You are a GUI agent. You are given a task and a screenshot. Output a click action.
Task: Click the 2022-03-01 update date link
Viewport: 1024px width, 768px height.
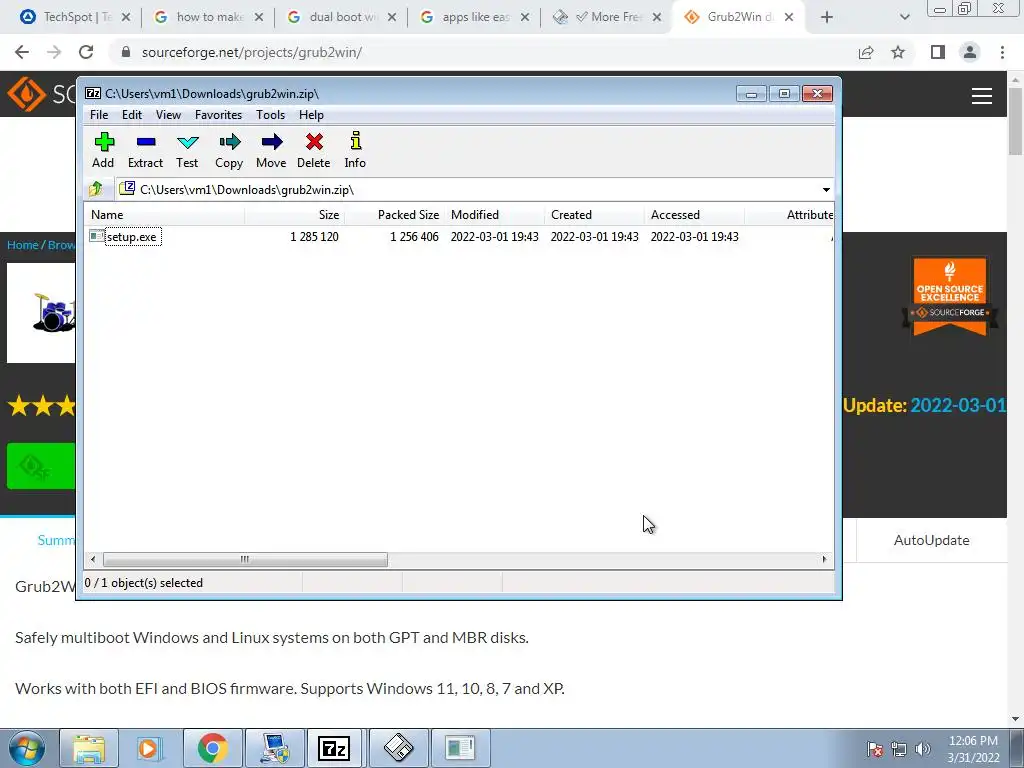958,406
